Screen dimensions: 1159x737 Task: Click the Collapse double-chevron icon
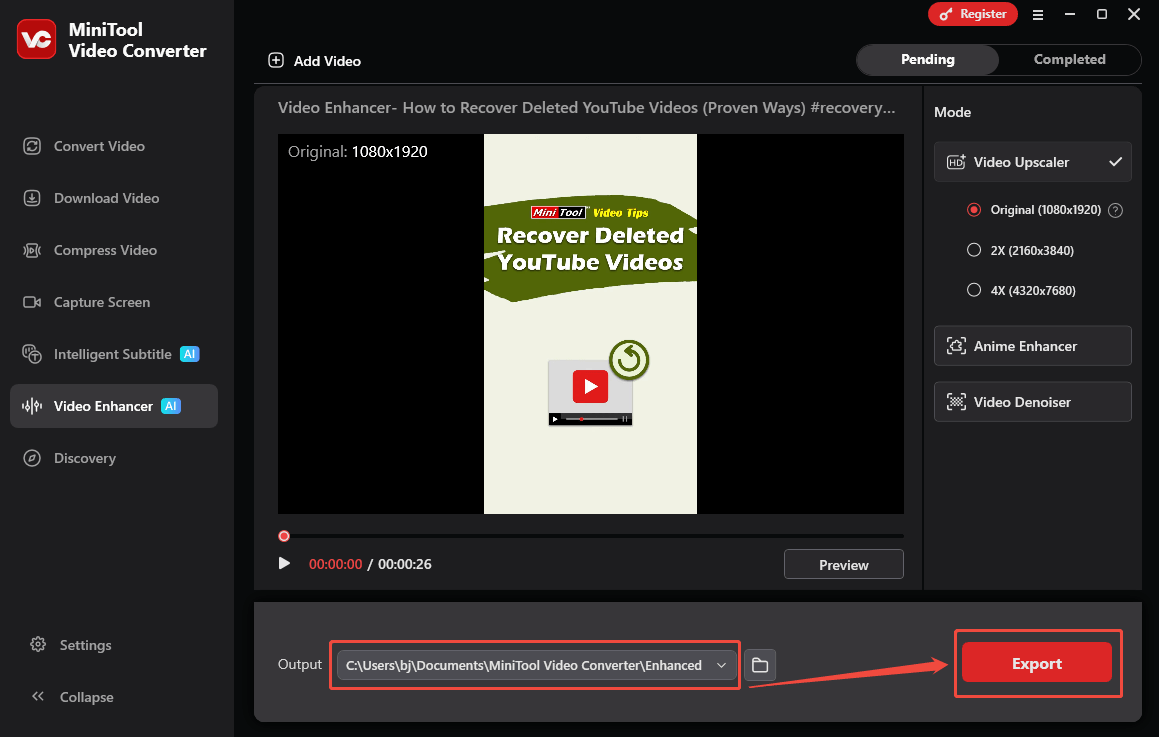point(38,696)
